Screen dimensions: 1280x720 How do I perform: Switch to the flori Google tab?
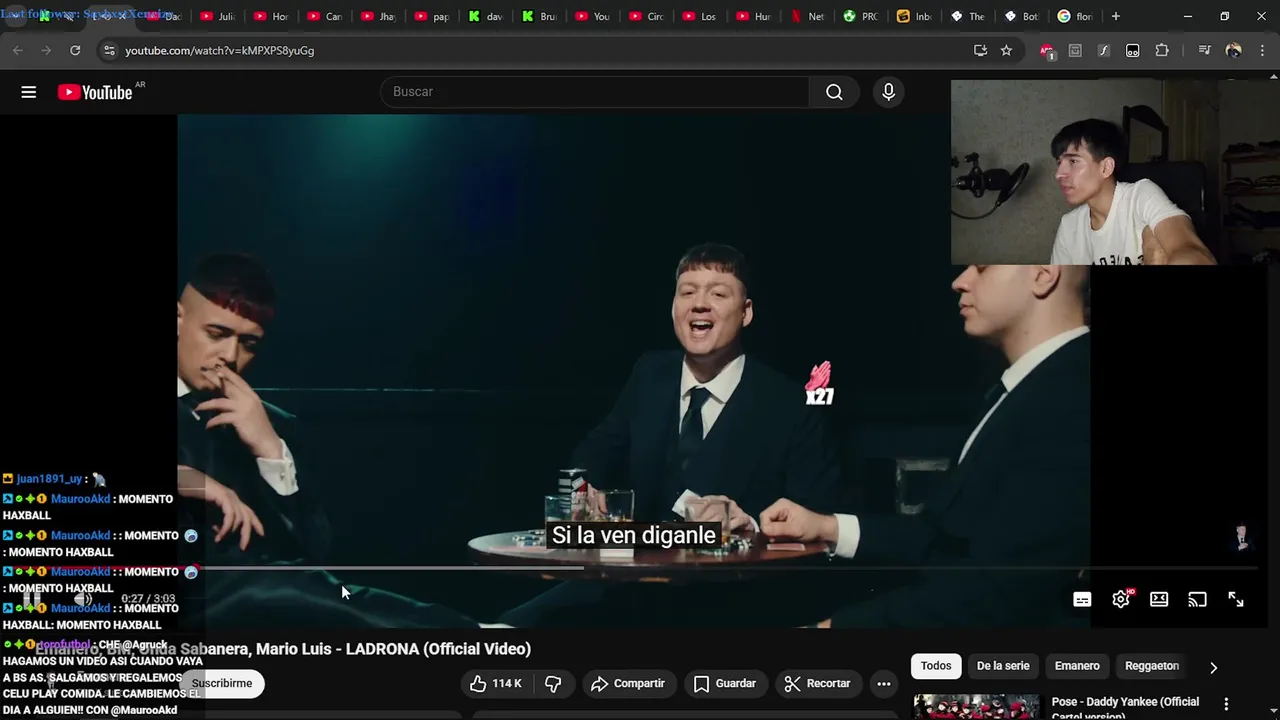(x=1074, y=16)
